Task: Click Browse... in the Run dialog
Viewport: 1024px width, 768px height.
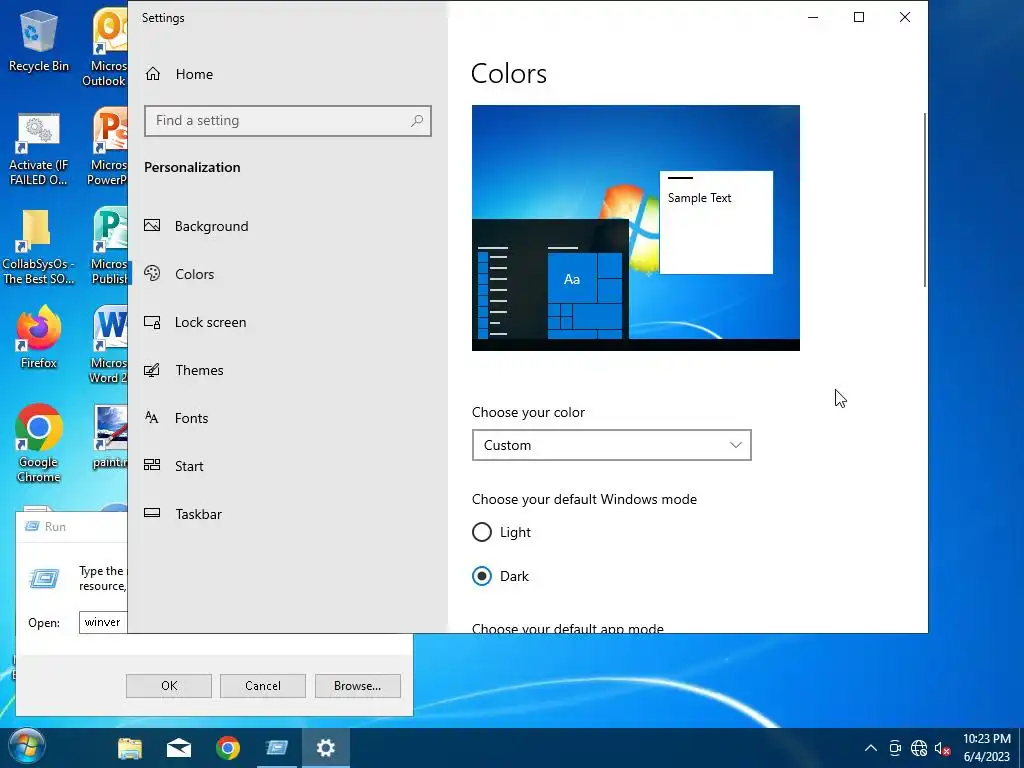Action: (x=357, y=686)
